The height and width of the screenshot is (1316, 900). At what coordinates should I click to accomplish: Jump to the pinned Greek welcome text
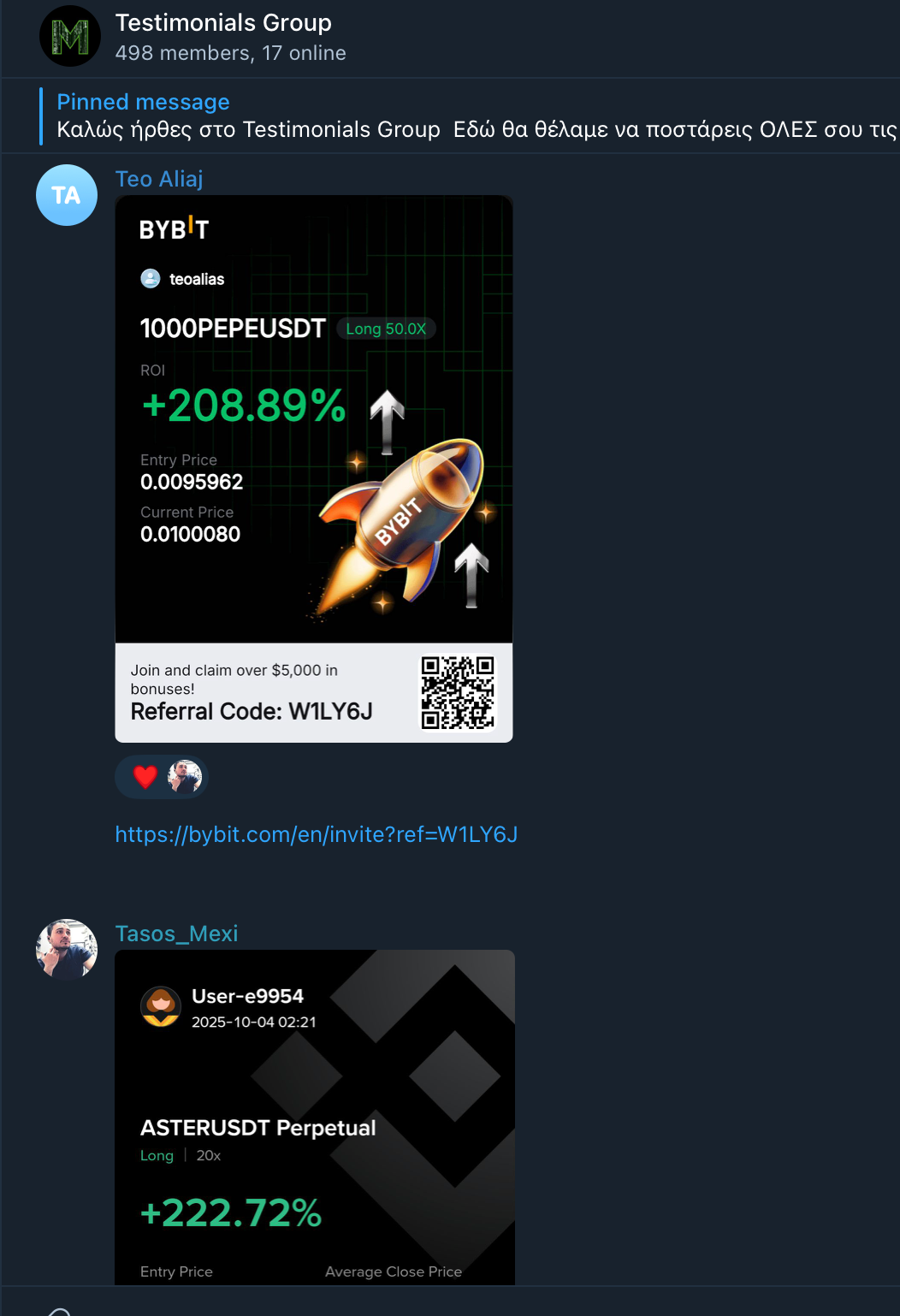[477, 129]
